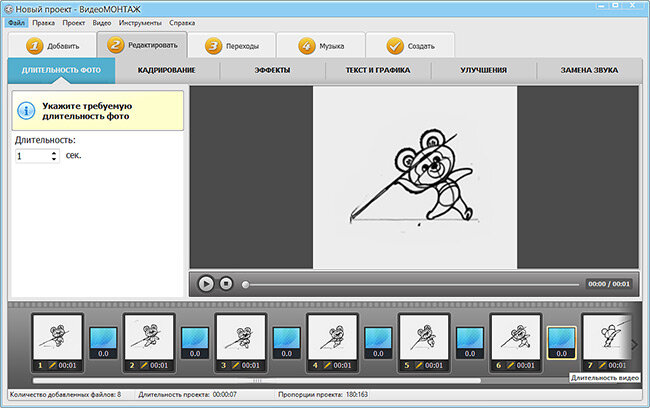This screenshot has height=408, width=650.
Task: Click the pencil edit icon on frame 5
Action: 419,365
